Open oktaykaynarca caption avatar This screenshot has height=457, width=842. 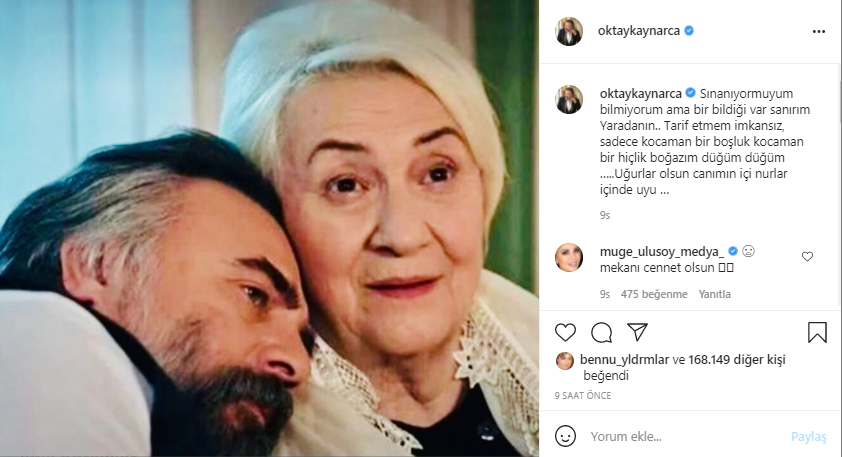pyautogui.click(x=569, y=99)
